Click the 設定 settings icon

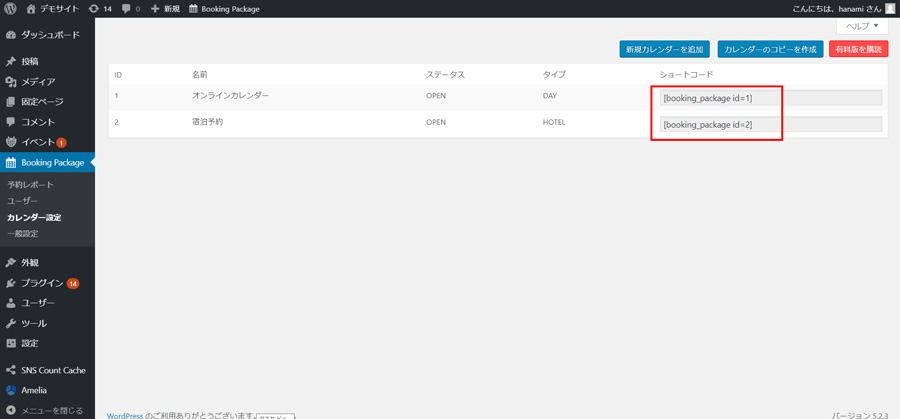pos(10,343)
